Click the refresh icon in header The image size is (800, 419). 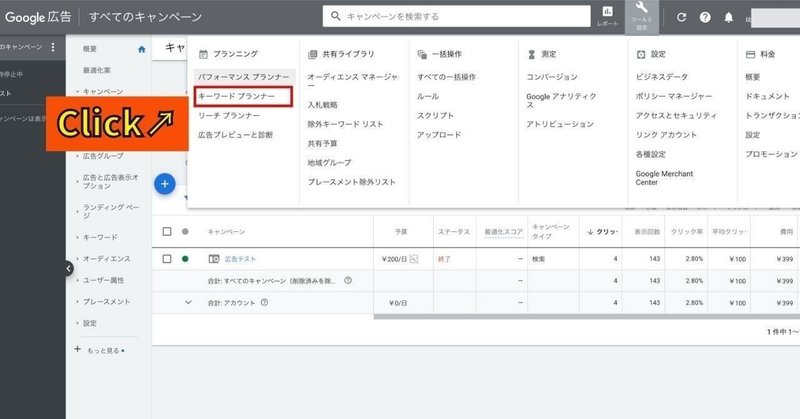click(x=681, y=17)
